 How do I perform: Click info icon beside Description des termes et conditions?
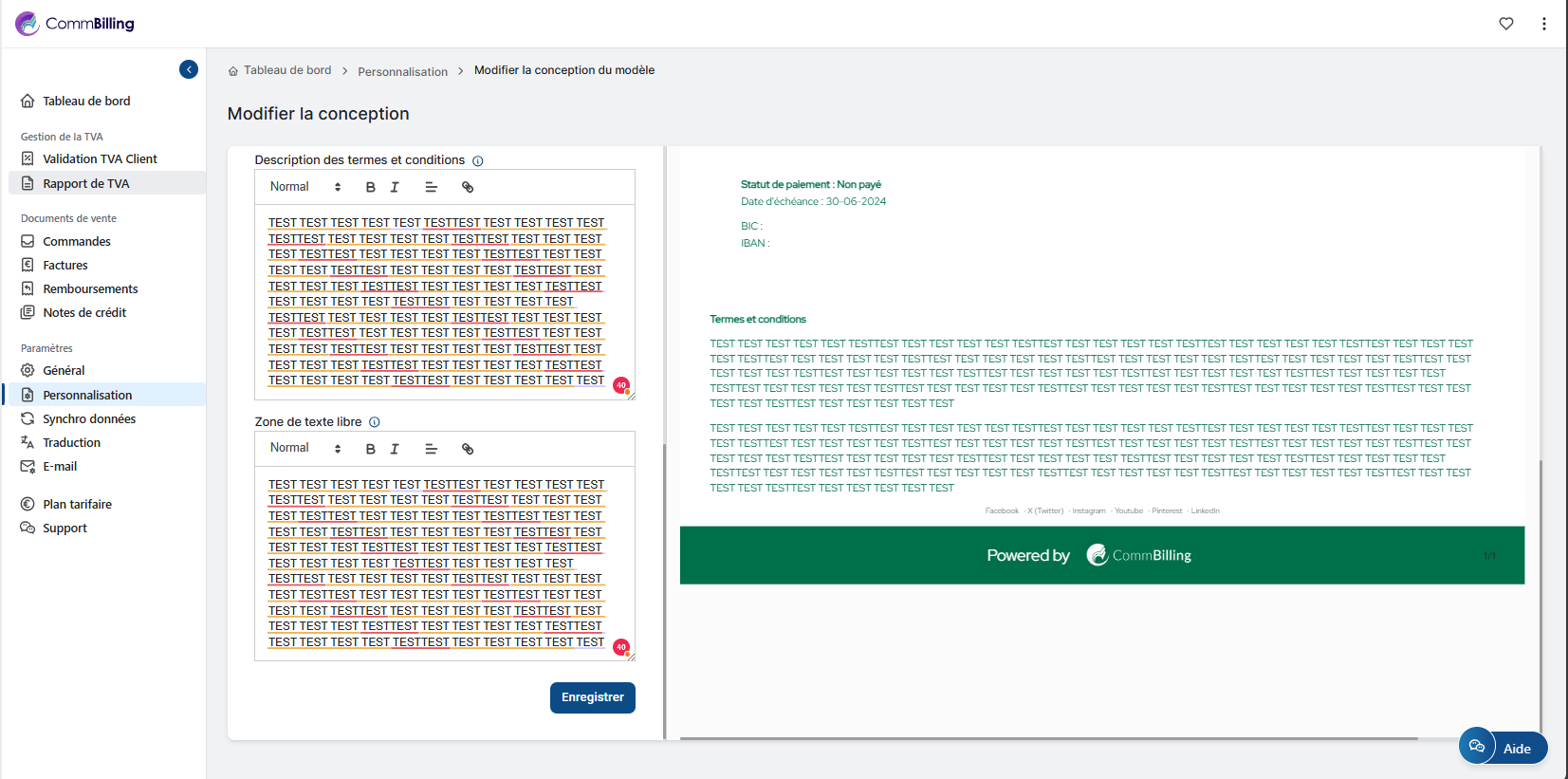[478, 161]
